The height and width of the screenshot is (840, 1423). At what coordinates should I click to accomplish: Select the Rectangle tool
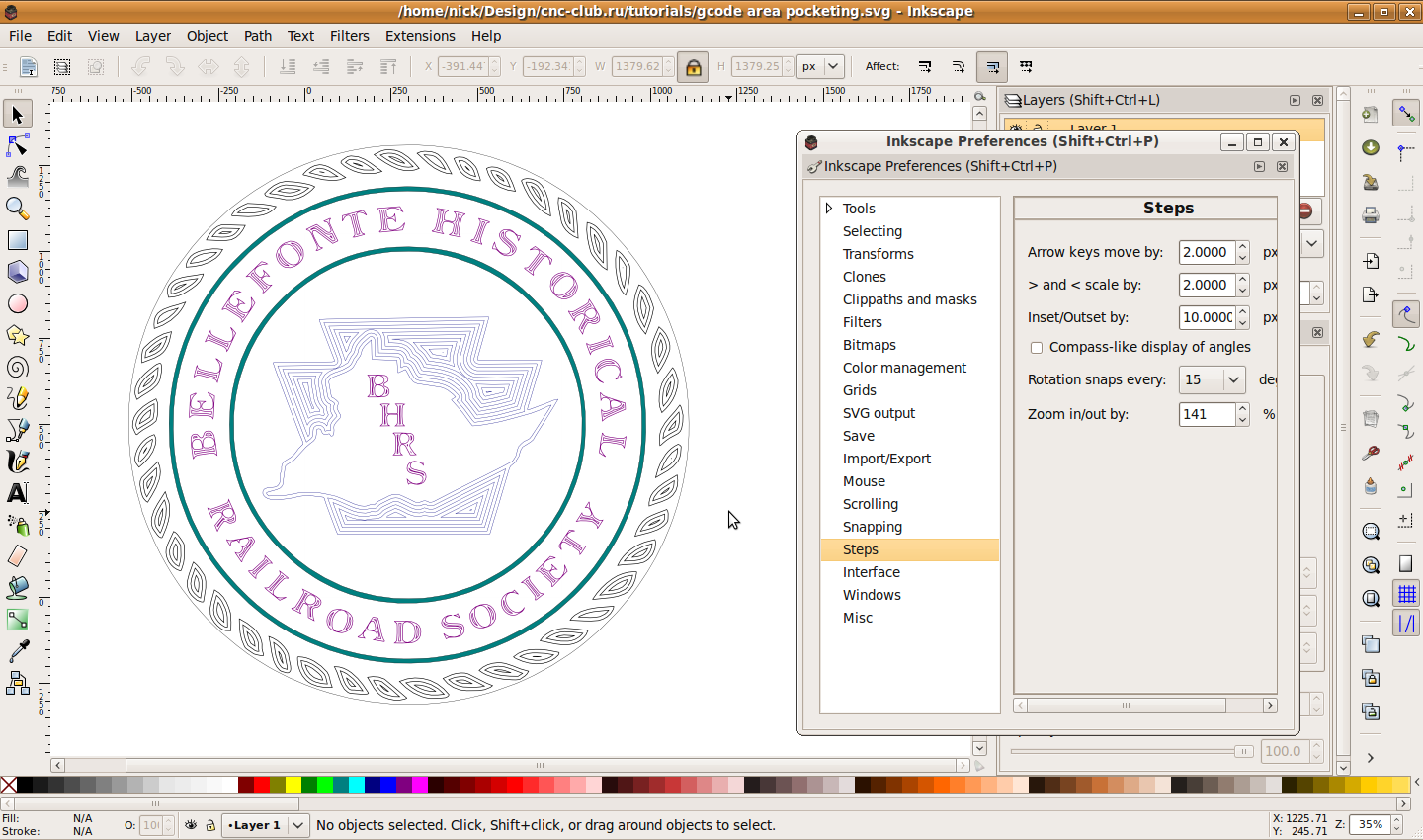pos(18,240)
